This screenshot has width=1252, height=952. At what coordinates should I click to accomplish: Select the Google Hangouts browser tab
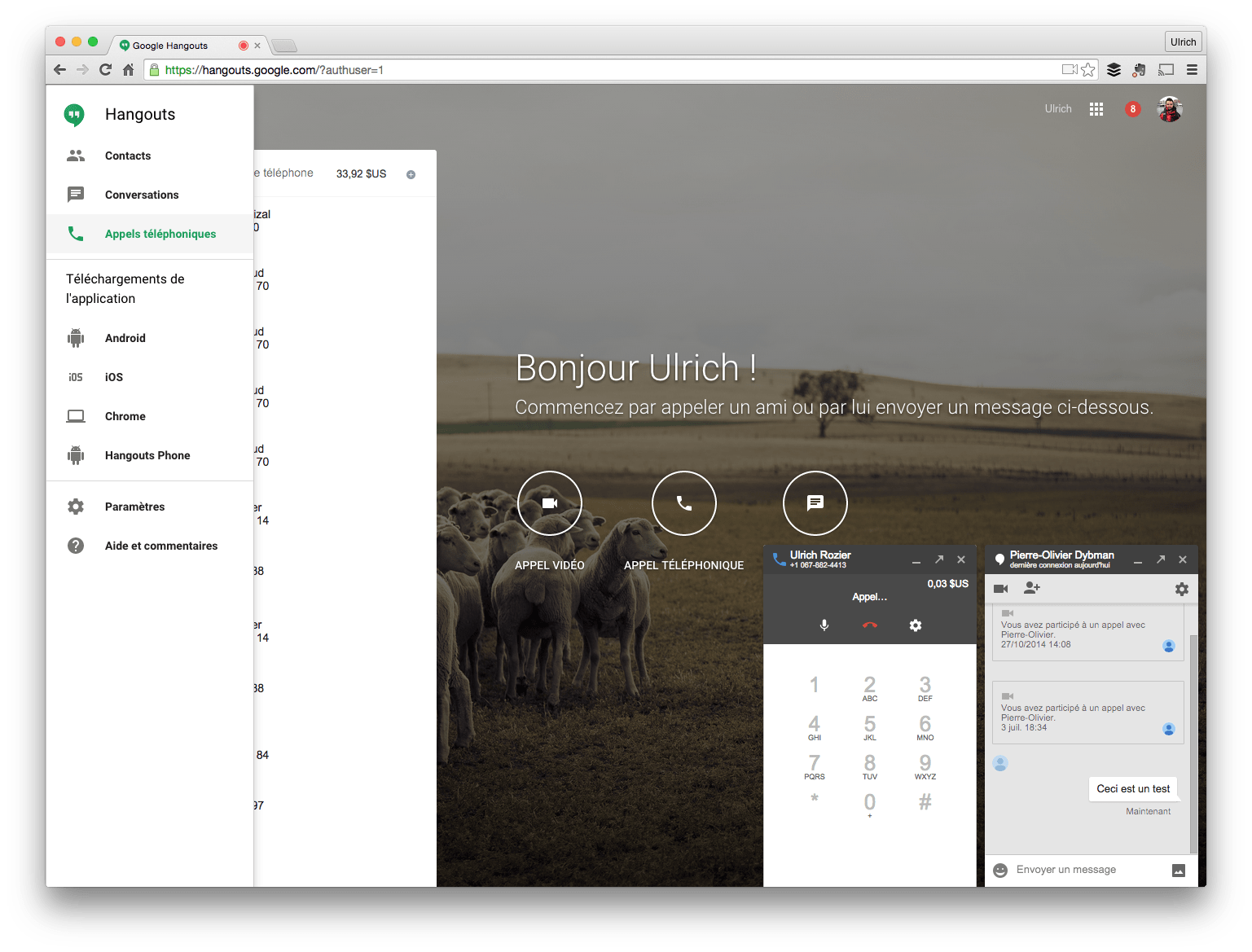pyautogui.click(x=190, y=46)
